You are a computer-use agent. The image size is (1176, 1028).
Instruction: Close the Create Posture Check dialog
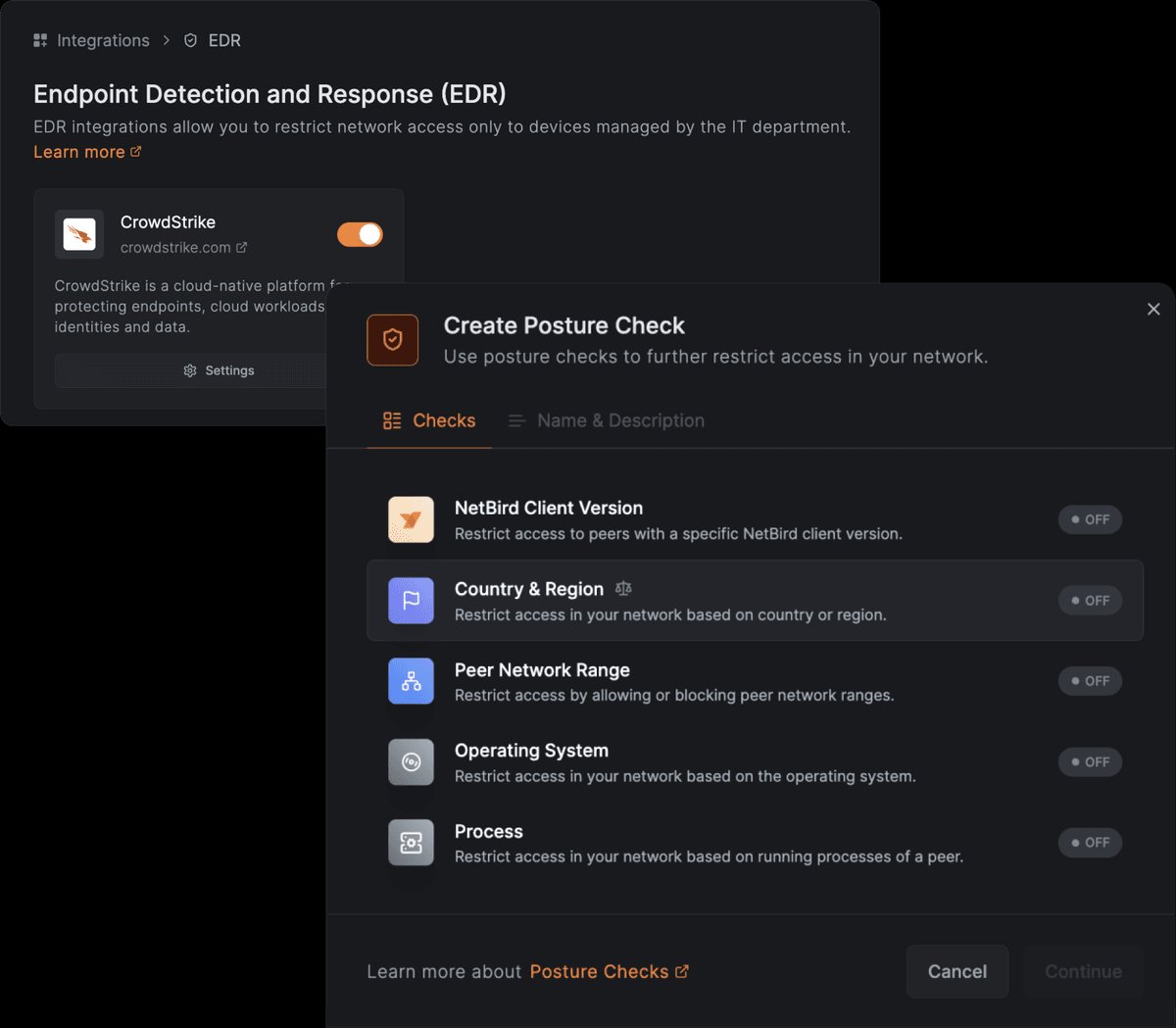coord(1153,309)
